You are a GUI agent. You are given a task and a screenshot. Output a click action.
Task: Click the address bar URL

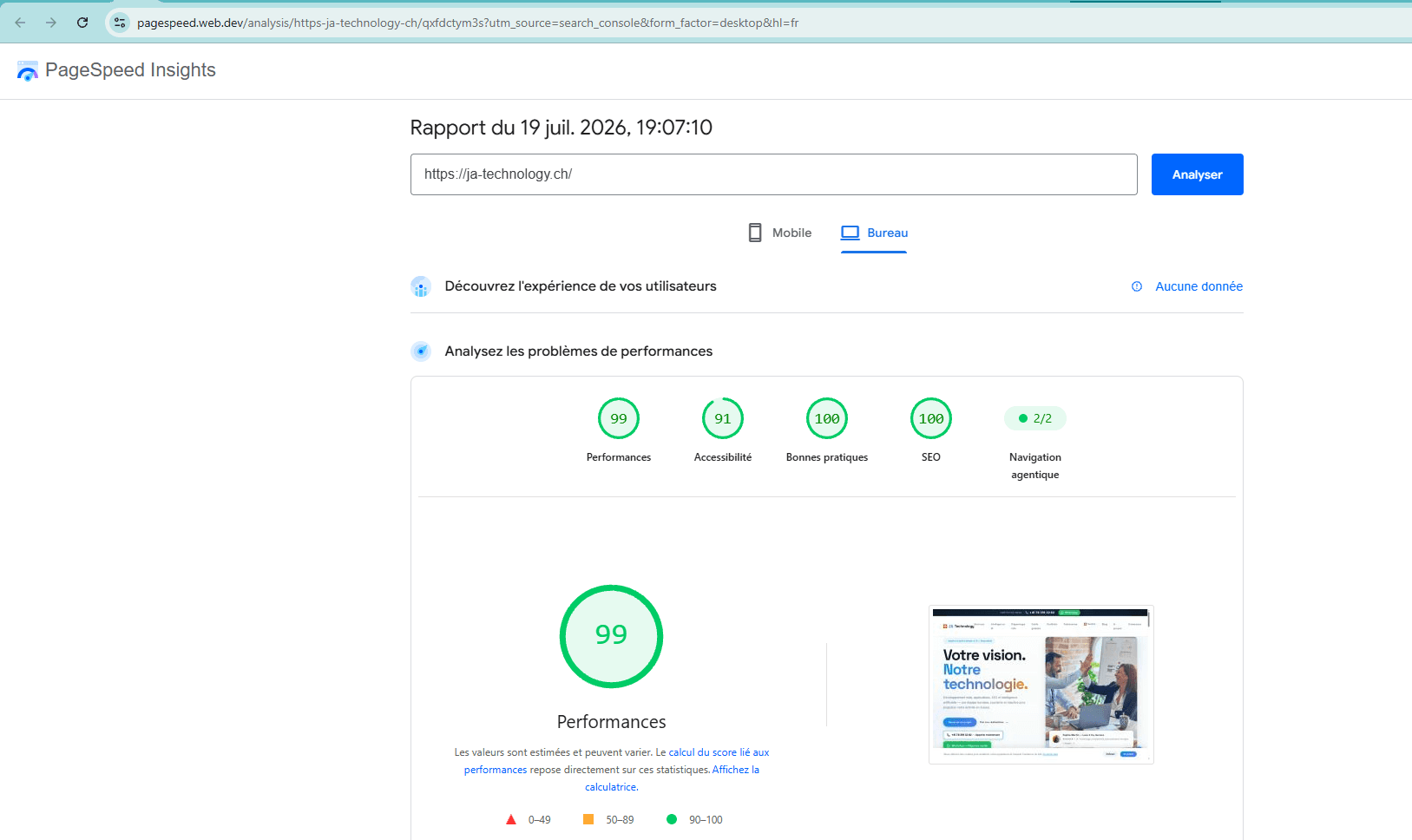[x=467, y=23]
